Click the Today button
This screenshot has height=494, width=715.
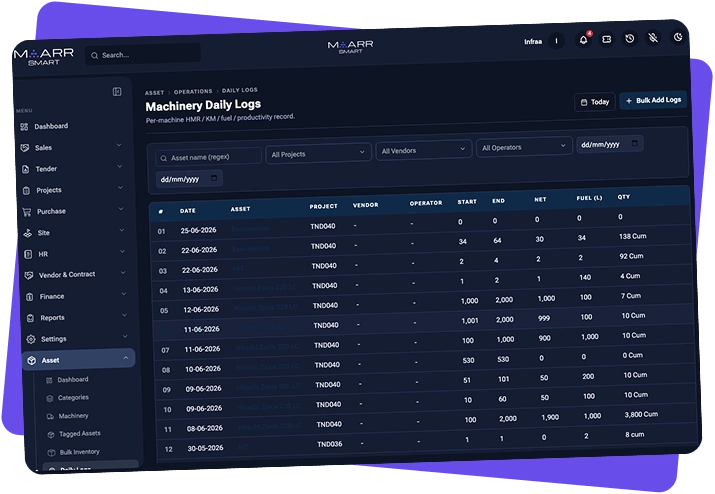click(x=595, y=102)
